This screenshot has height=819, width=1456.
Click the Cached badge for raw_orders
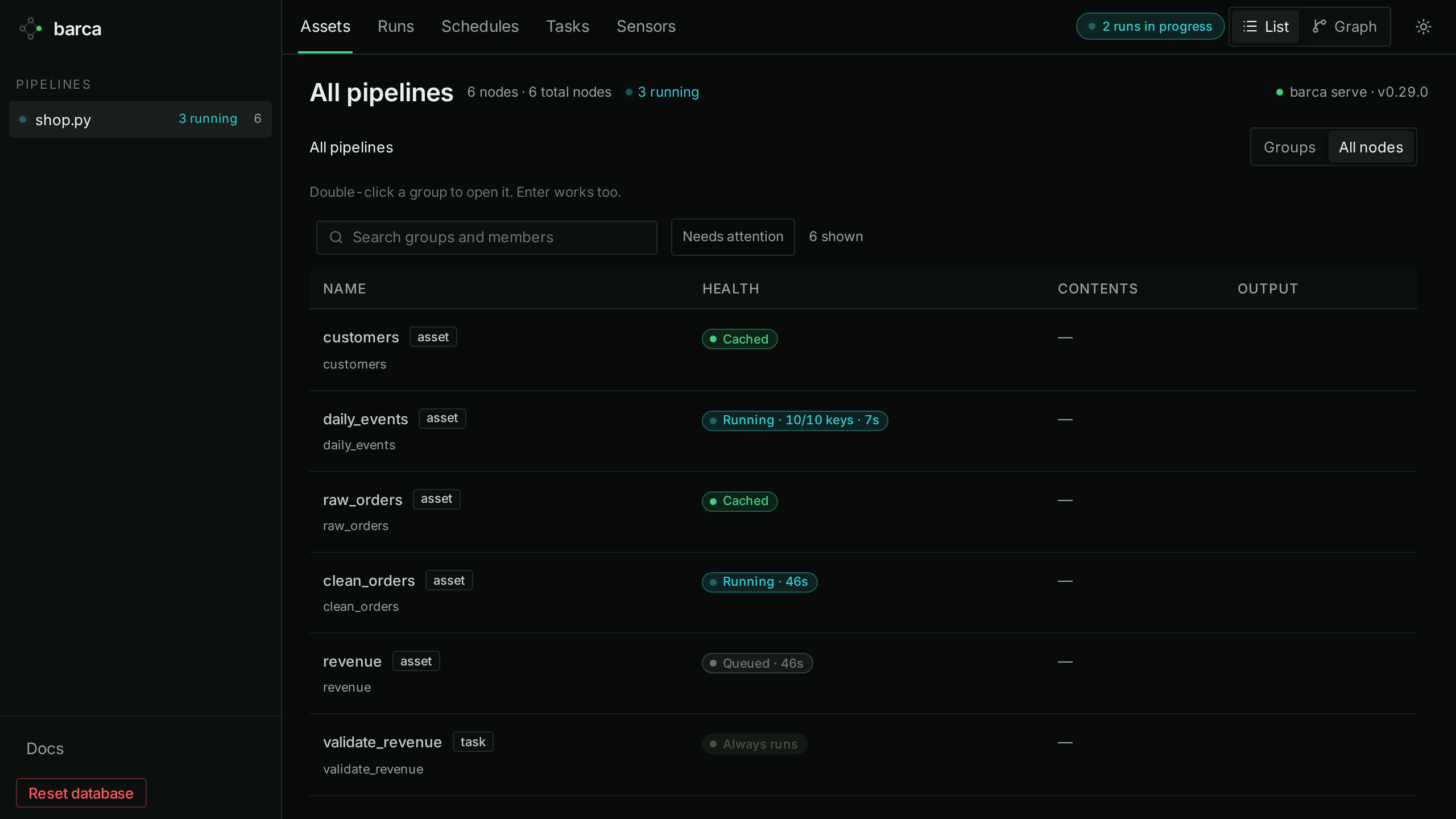739,501
